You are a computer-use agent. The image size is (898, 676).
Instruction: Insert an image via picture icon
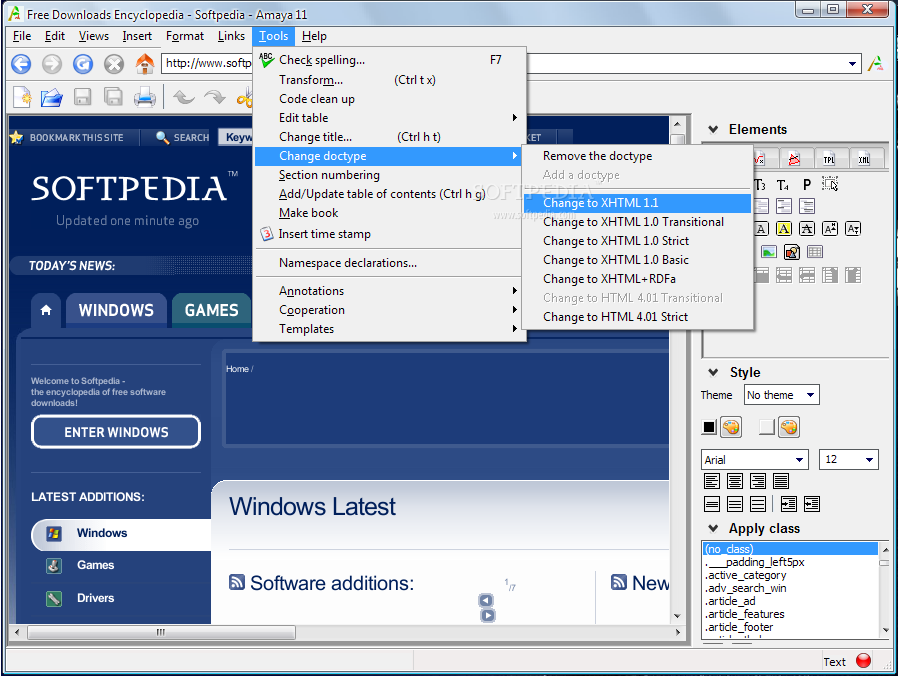coord(769,252)
